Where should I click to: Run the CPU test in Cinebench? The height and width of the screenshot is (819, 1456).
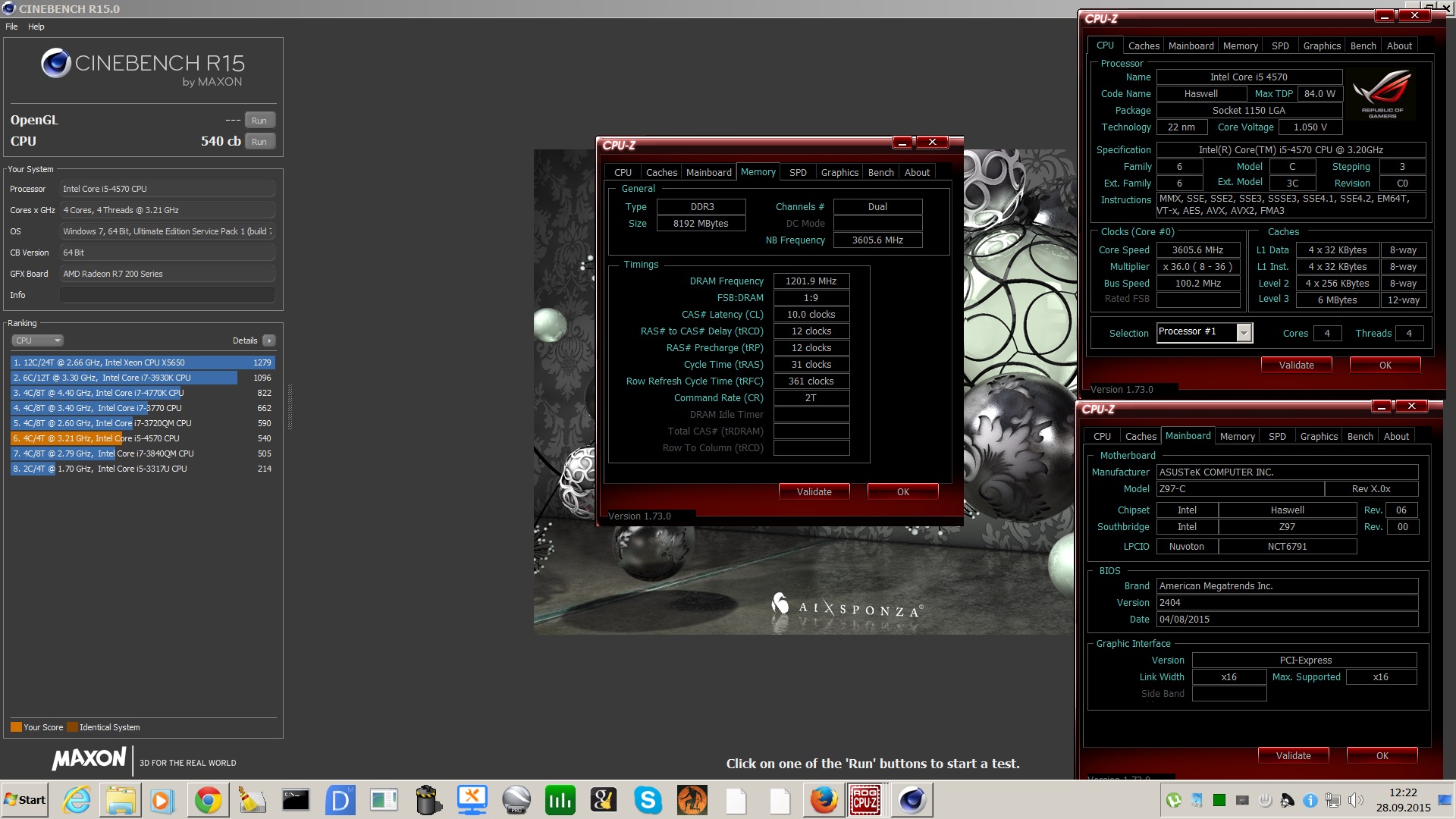pyautogui.click(x=259, y=142)
